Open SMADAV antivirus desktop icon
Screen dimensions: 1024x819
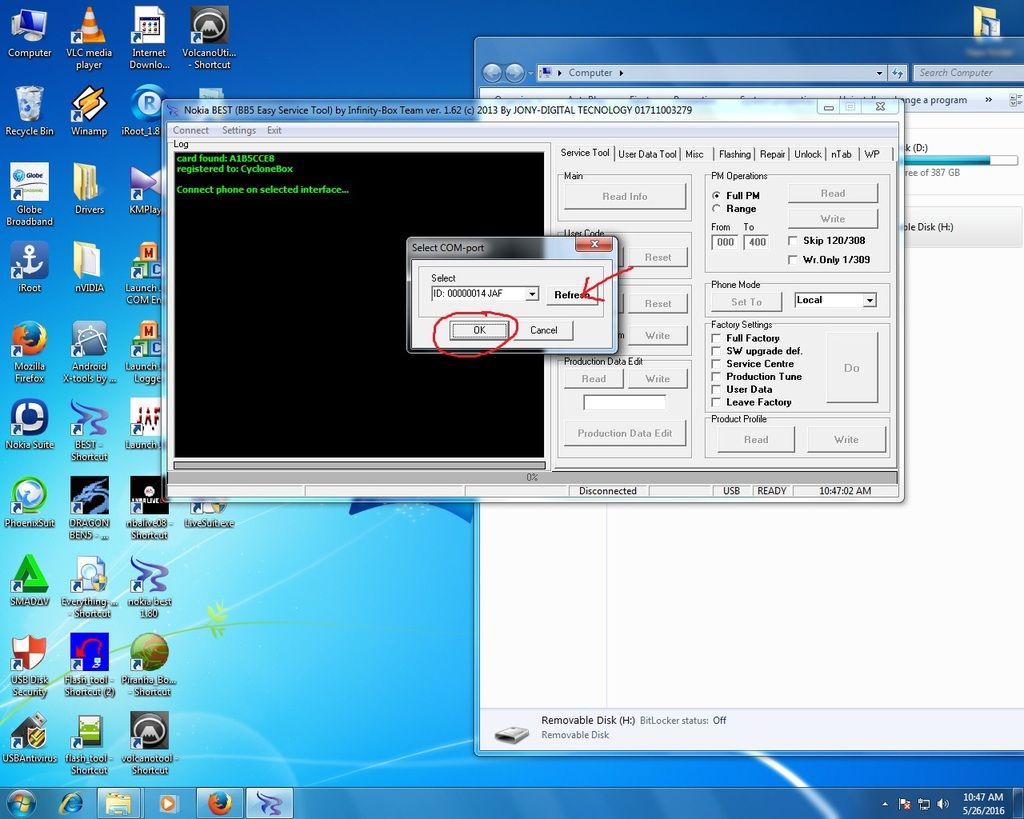tap(29, 577)
